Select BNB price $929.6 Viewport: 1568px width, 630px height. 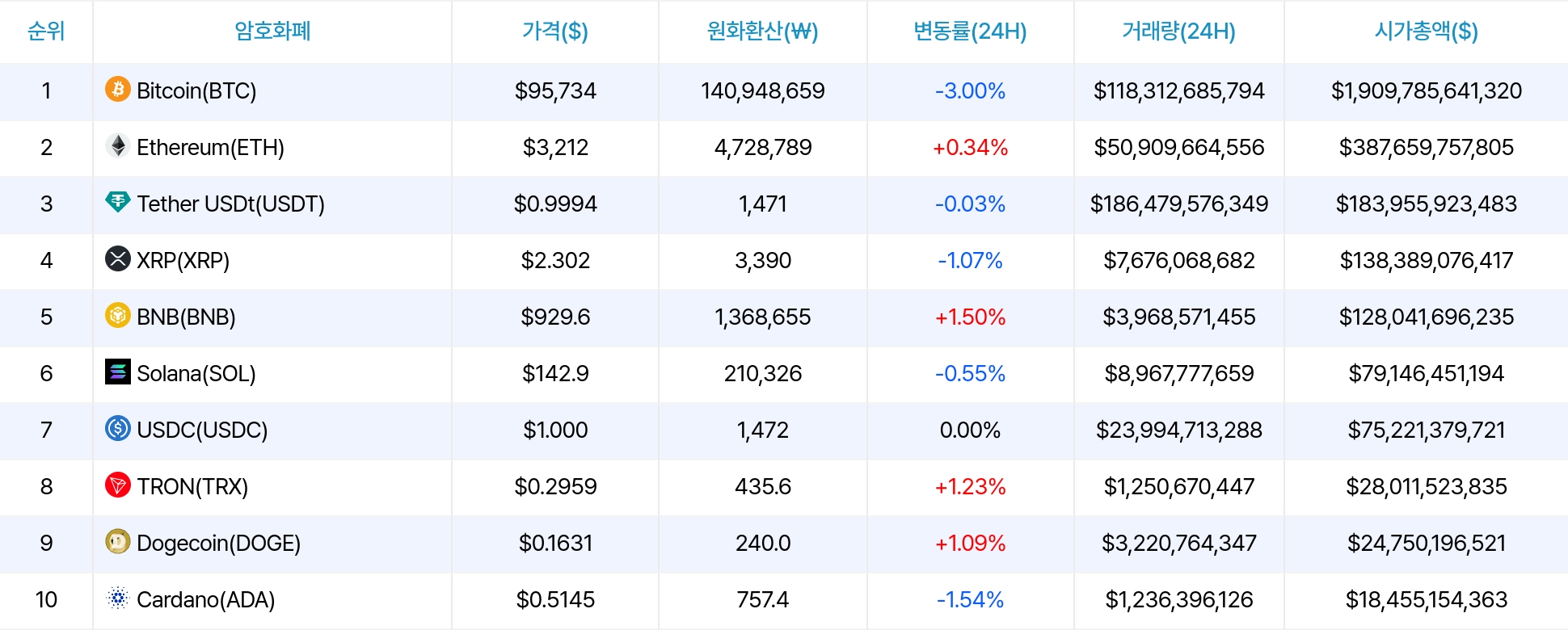coord(555,317)
